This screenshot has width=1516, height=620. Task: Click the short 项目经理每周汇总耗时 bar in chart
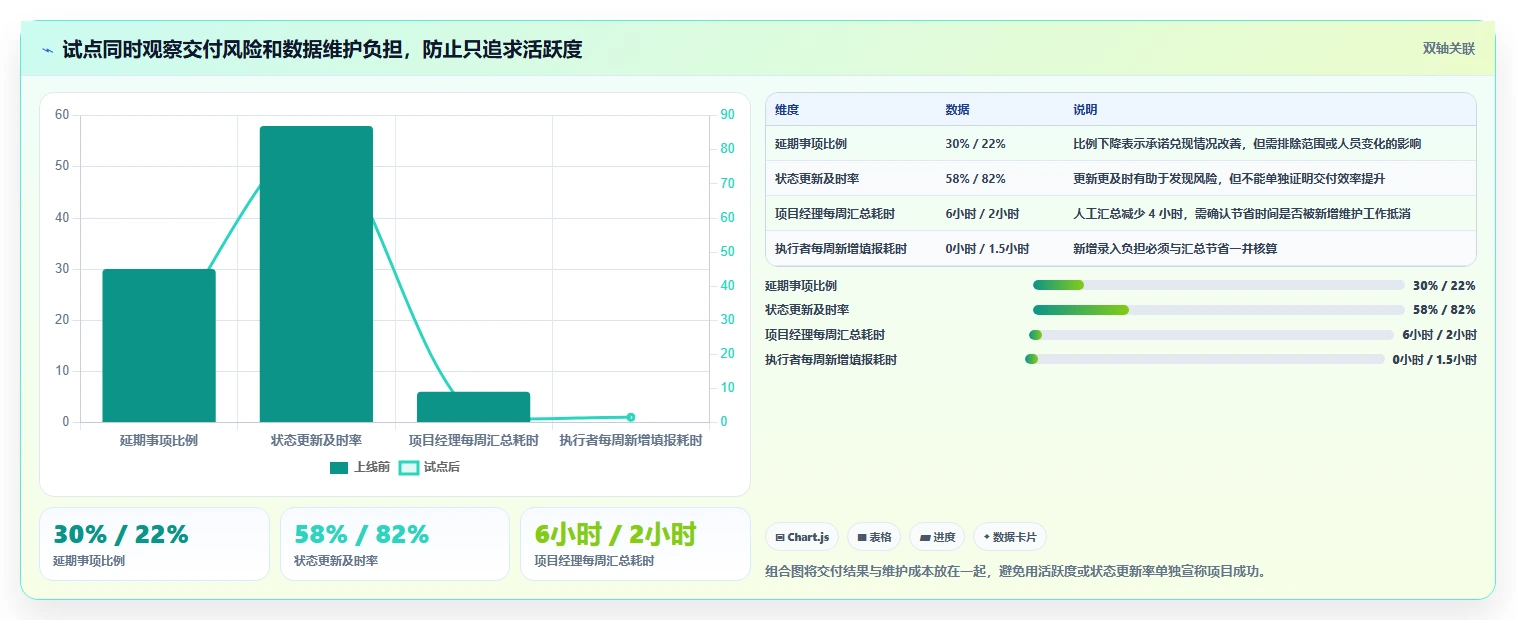pos(473,407)
